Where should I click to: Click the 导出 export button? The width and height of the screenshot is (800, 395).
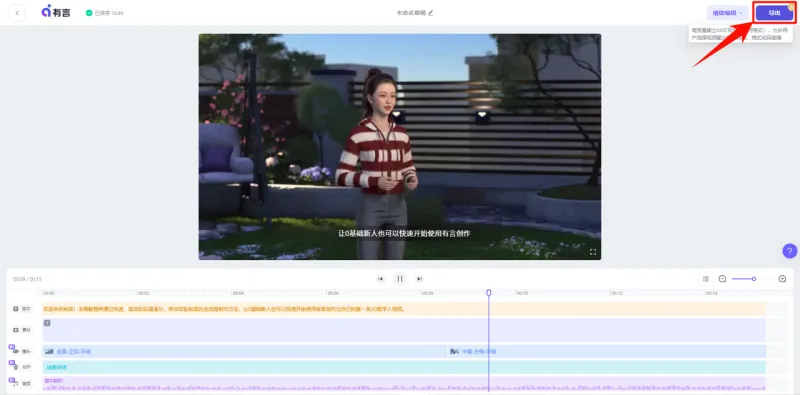pos(774,13)
